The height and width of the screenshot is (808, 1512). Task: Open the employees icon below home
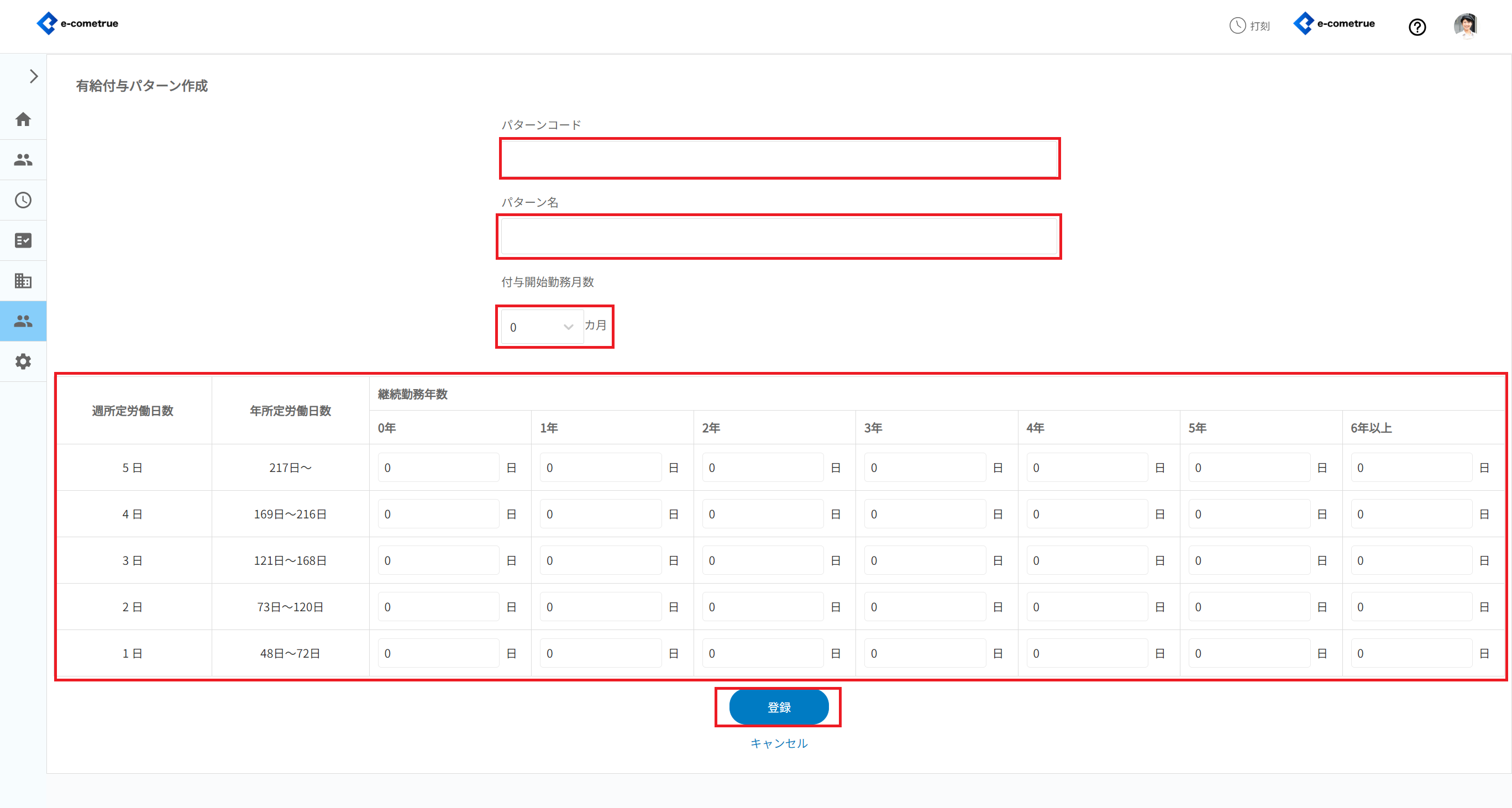[x=23, y=160]
